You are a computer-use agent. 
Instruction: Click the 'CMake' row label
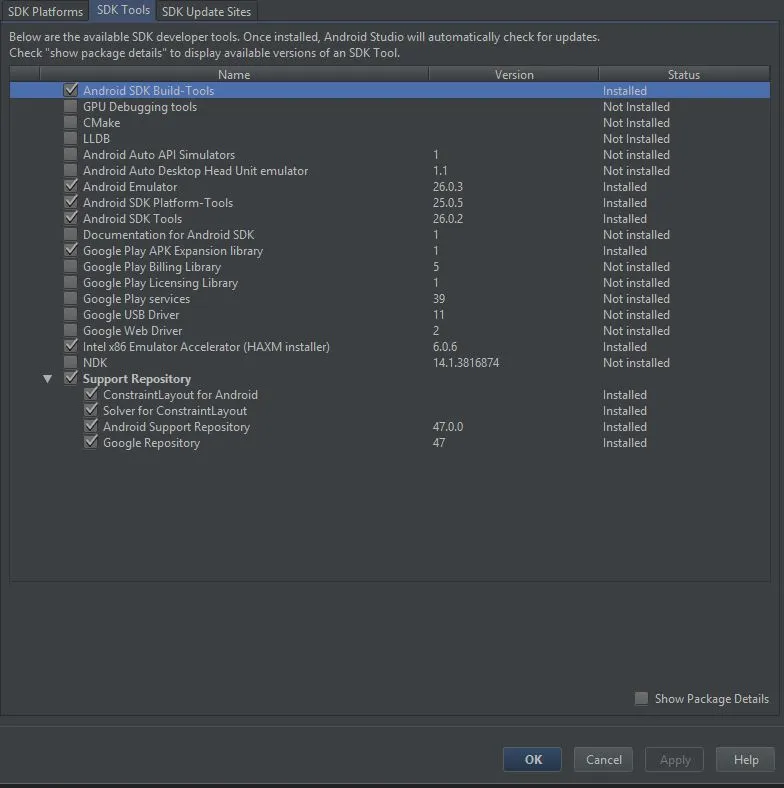pyautogui.click(x=102, y=123)
